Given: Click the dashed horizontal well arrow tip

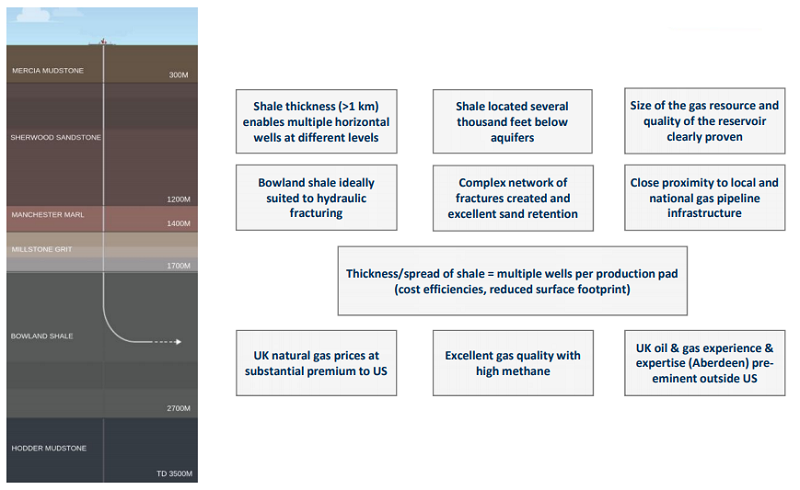Looking at the screenshot, I should point(177,342).
